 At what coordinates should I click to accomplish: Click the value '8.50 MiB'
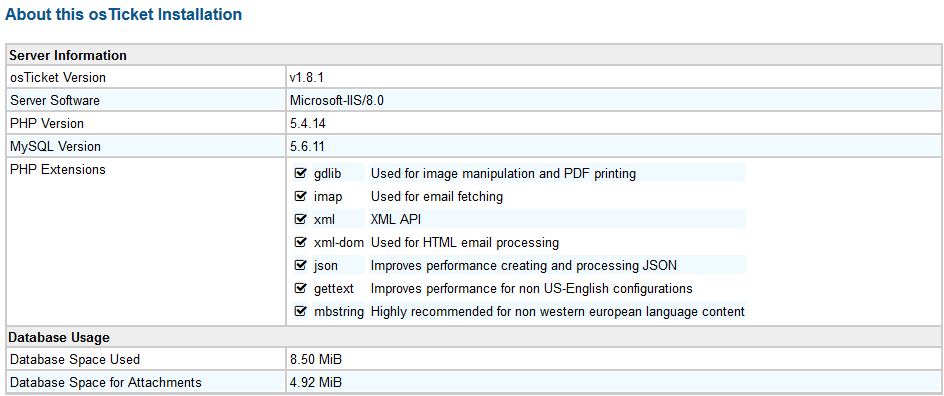point(315,360)
